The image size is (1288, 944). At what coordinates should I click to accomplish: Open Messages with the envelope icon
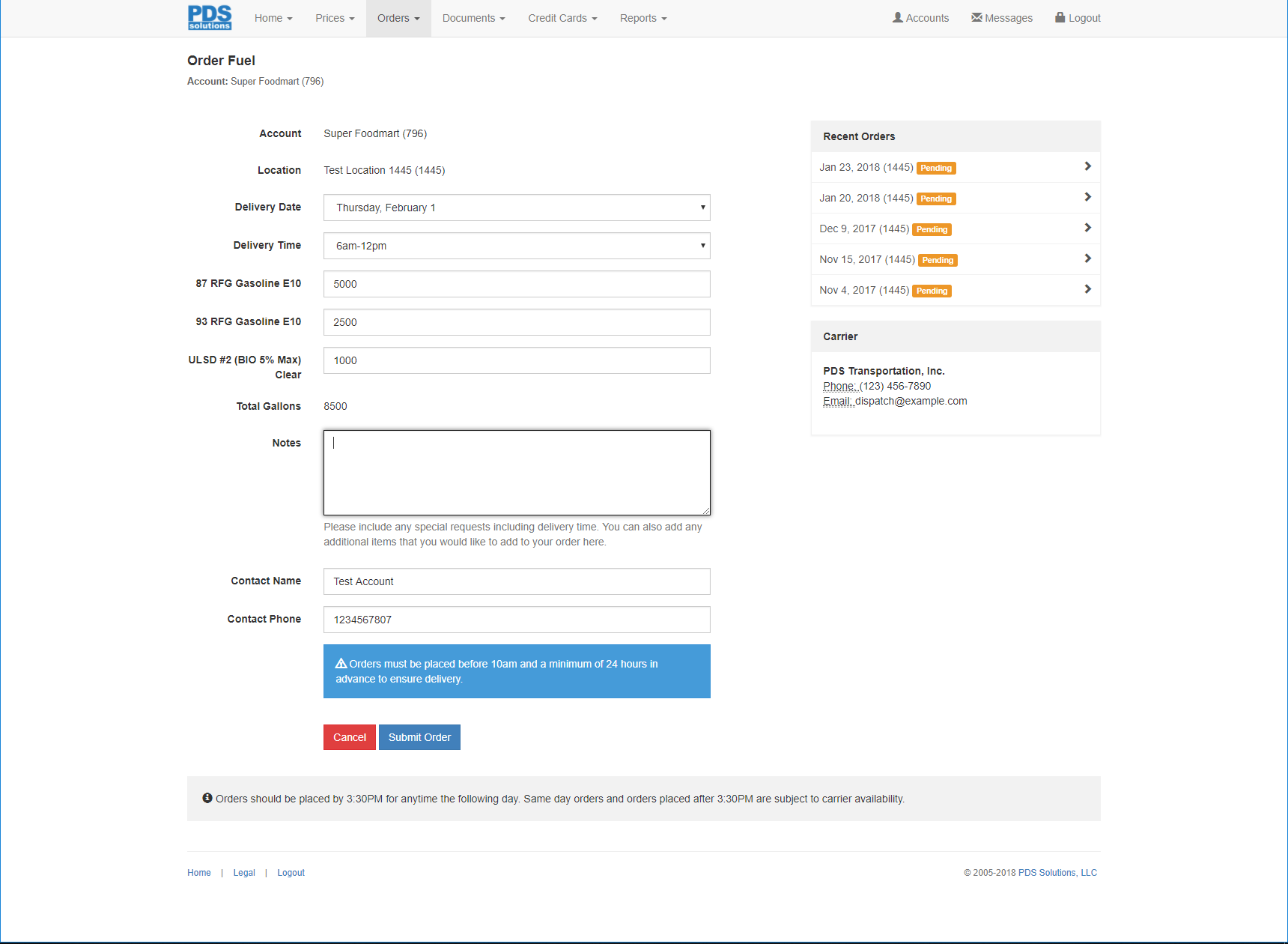pos(976,17)
